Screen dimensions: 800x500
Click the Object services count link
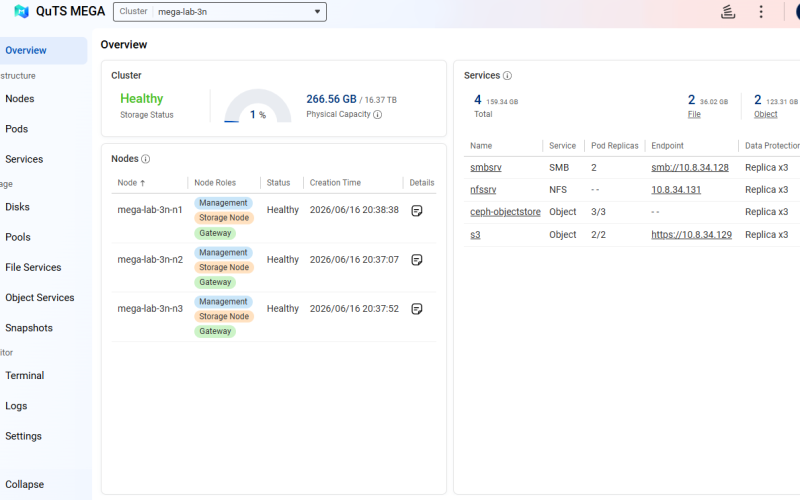click(x=765, y=114)
